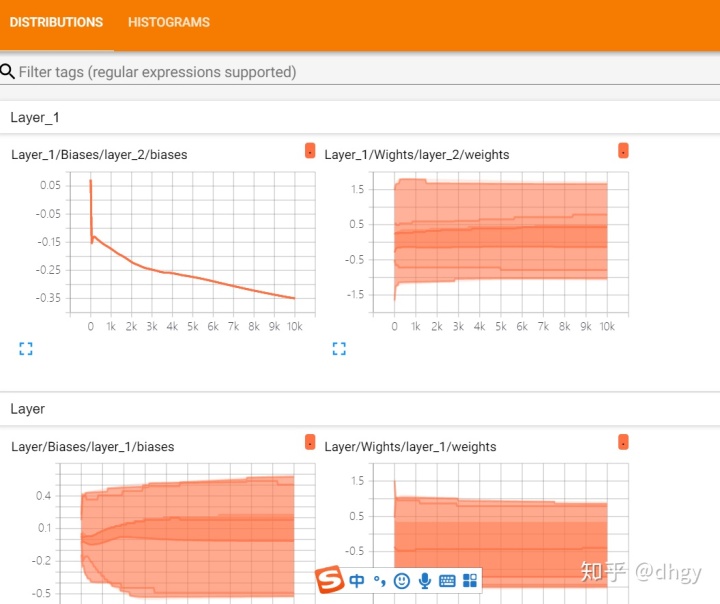Click run color swatch on layer_2 biases chart
The image size is (720, 604).
tap(310, 151)
